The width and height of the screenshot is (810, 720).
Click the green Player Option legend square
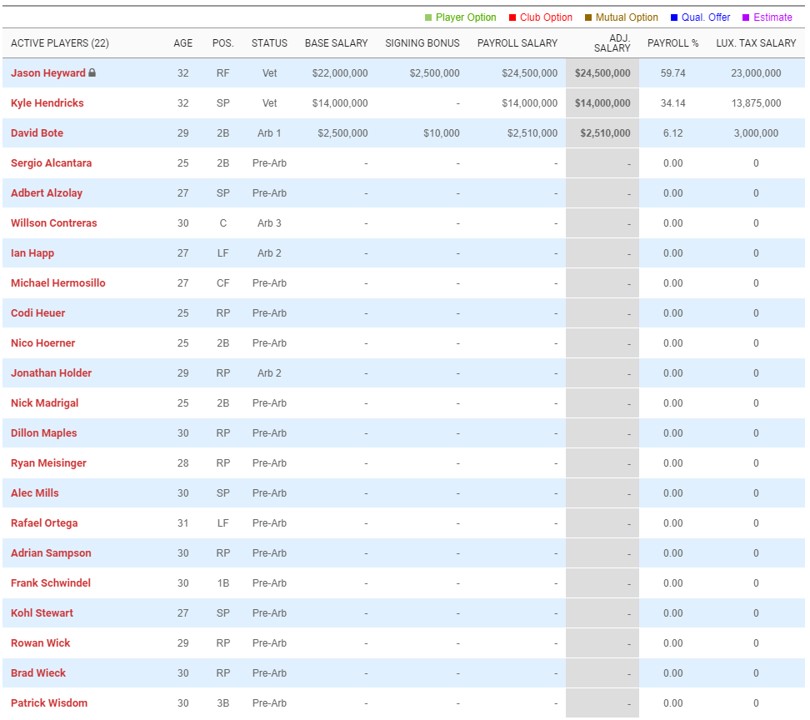tap(428, 18)
